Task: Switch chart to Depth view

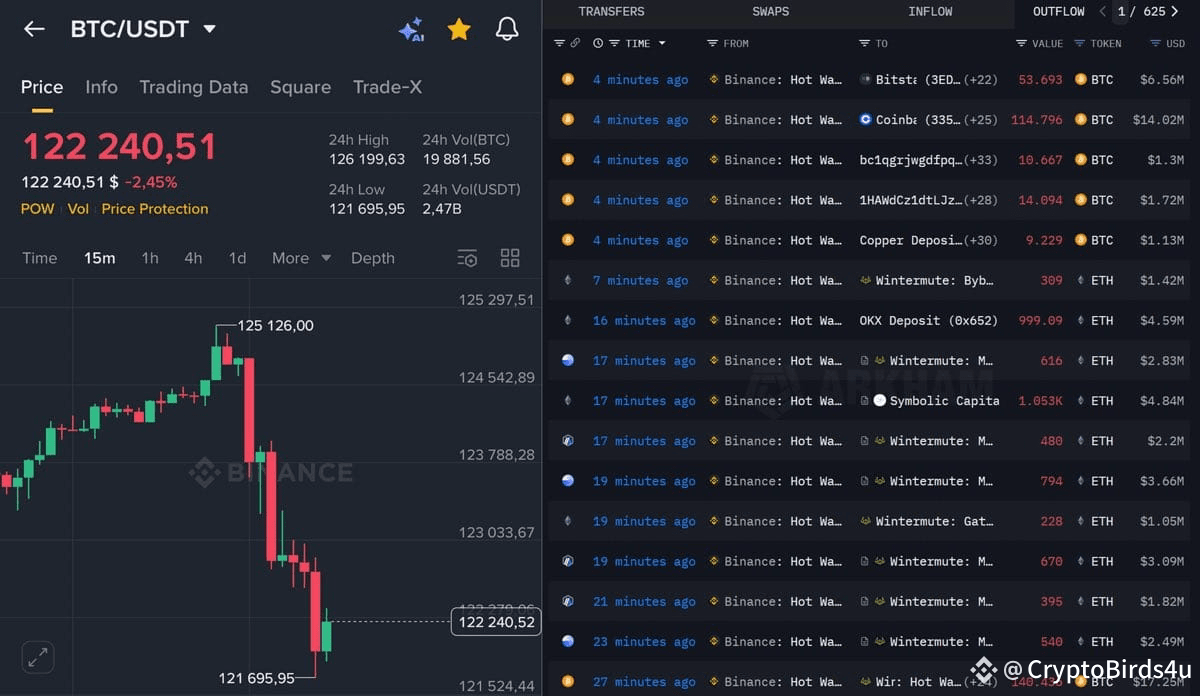Action: click(373, 258)
